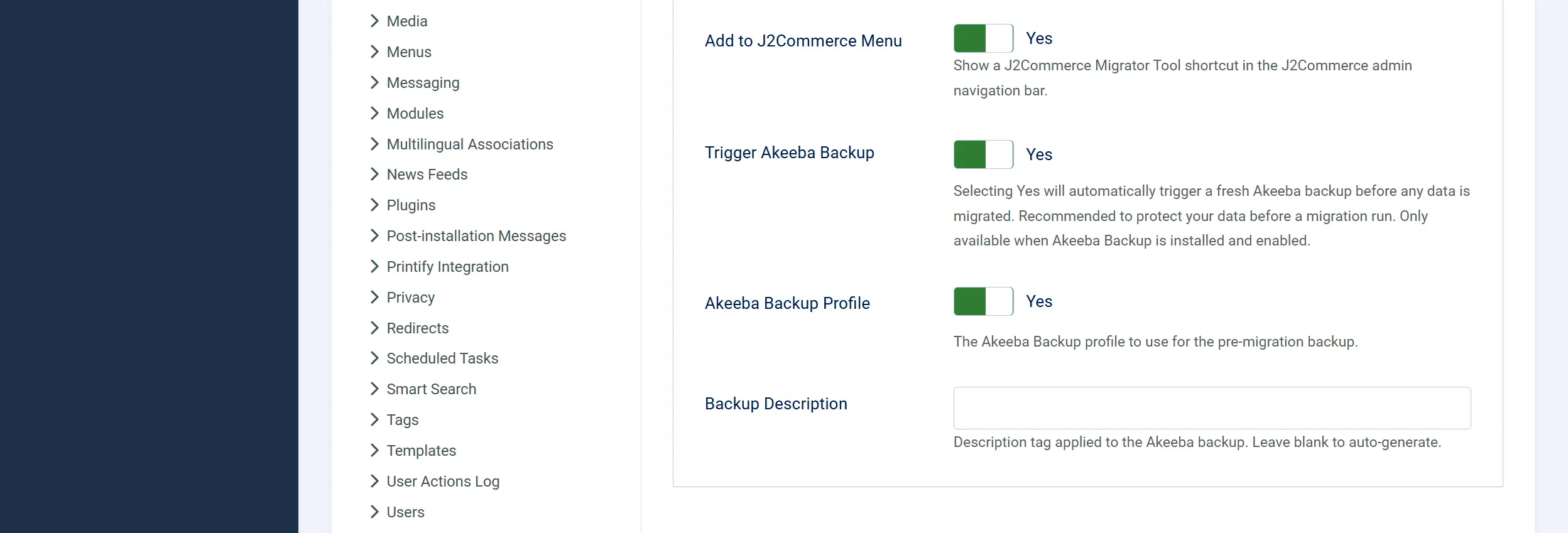
Task: Click the arrow icon beside Messaging
Action: pos(374,82)
